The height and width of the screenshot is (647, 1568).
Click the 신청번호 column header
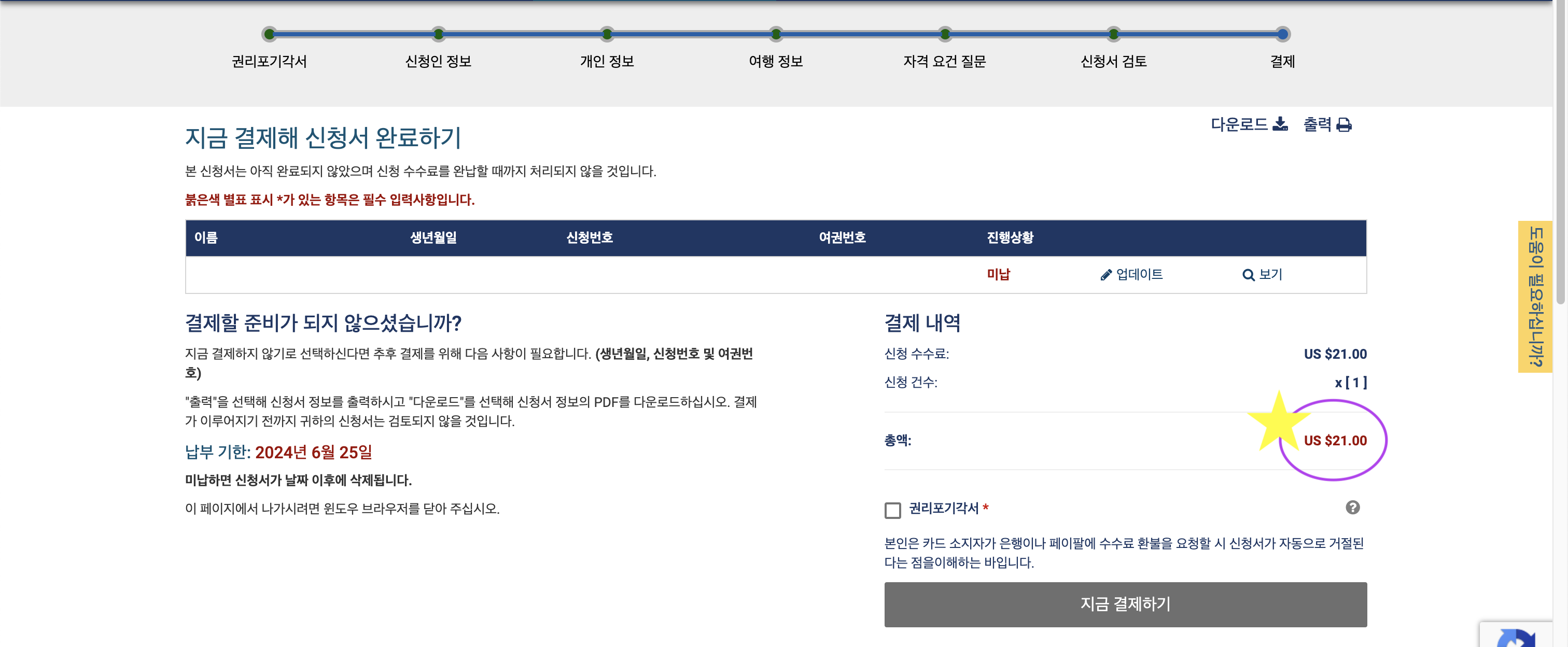tap(589, 237)
